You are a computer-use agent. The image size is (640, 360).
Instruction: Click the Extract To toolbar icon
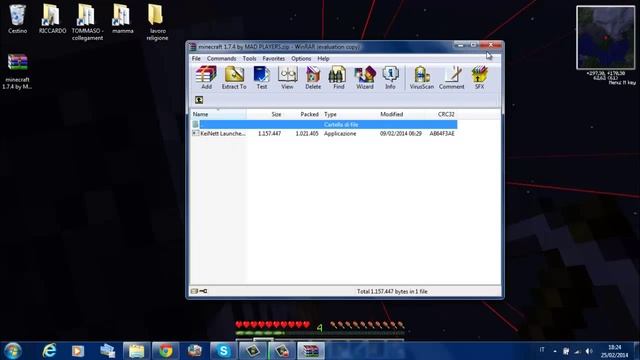(234, 78)
